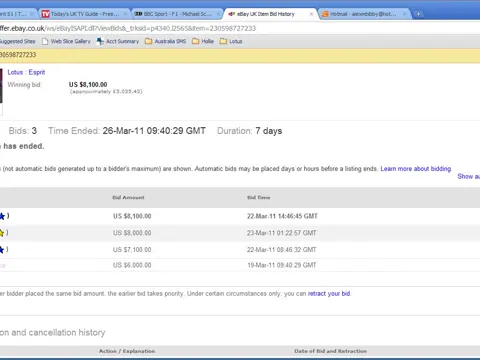Click the blue star on the US $8,100.00 row
The height and width of the screenshot is (360, 480).
(x=2, y=216)
